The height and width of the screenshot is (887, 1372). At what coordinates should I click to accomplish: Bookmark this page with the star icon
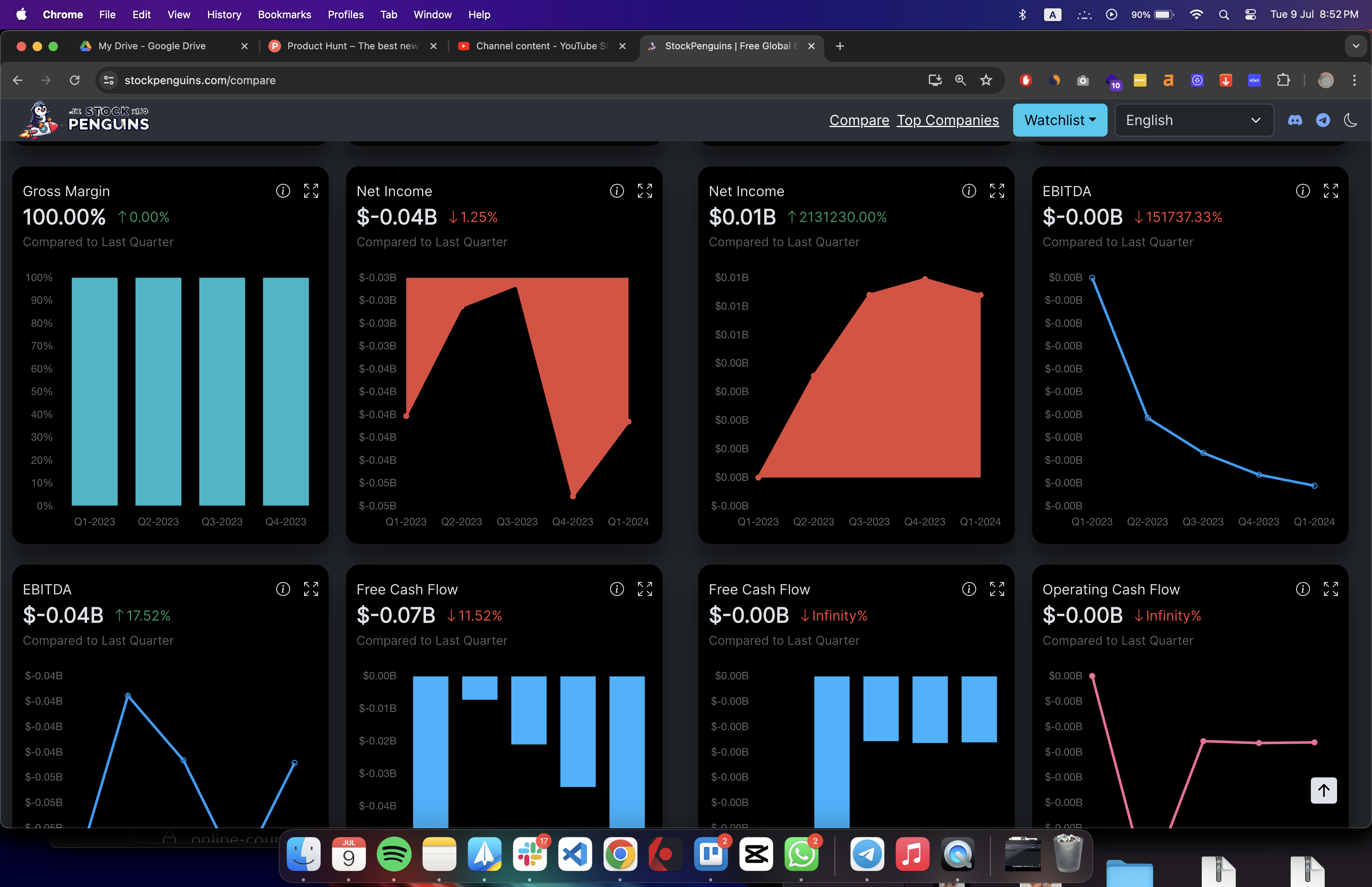[986, 80]
